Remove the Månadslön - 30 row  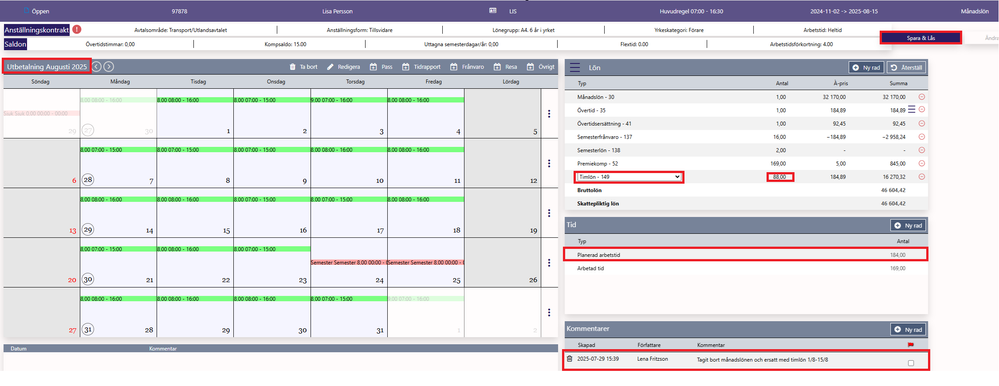point(921,97)
